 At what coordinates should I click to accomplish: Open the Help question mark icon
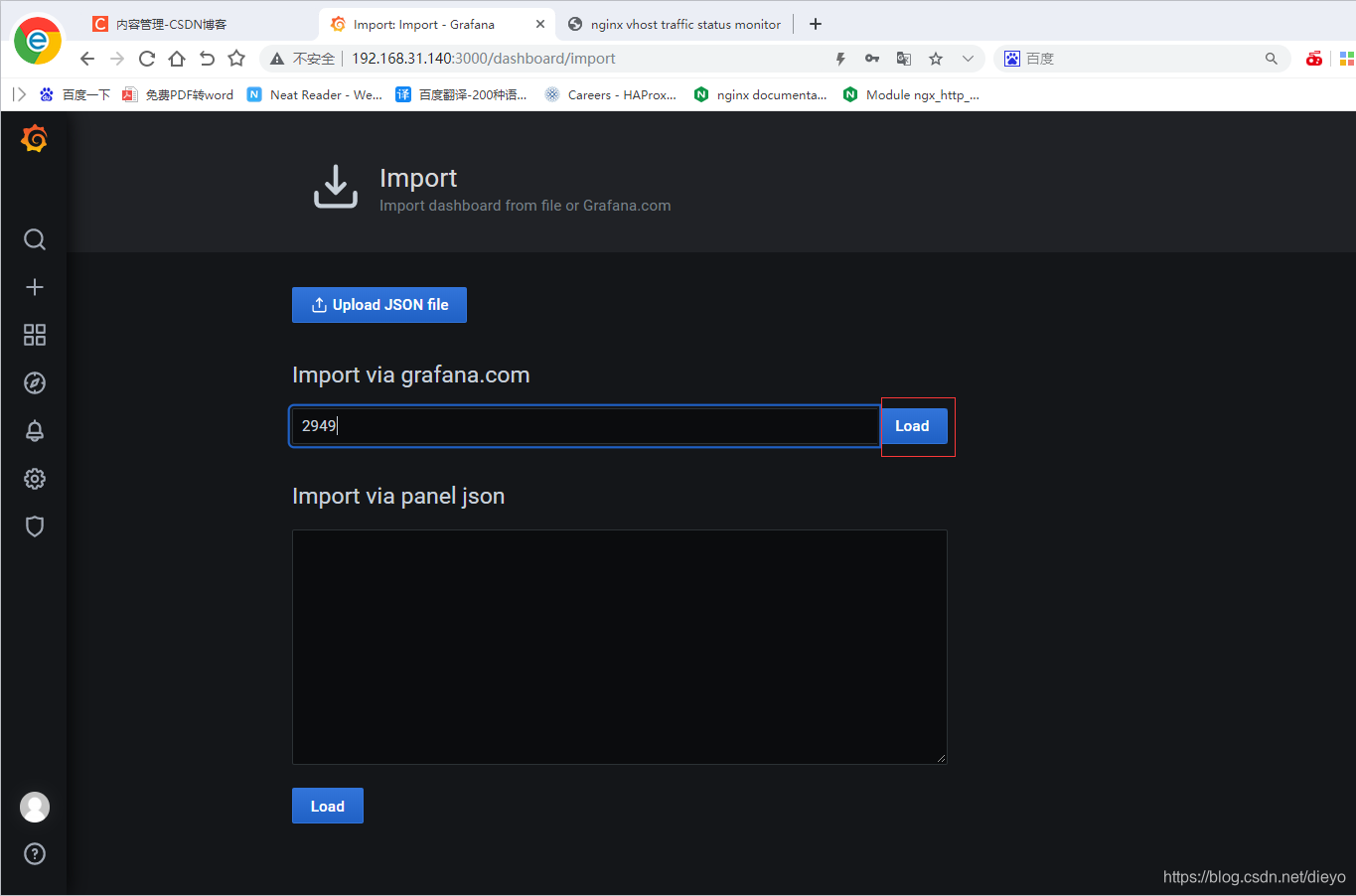(35, 854)
